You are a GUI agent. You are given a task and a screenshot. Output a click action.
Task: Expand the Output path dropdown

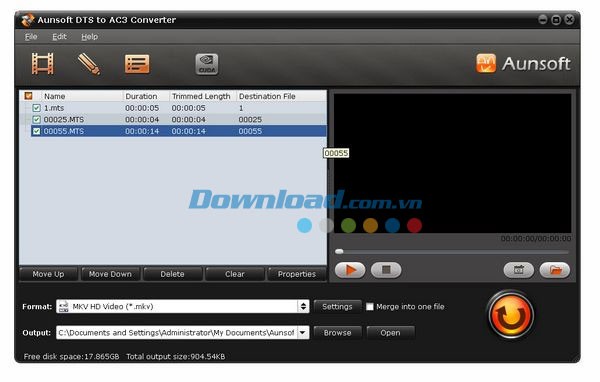click(x=303, y=333)
